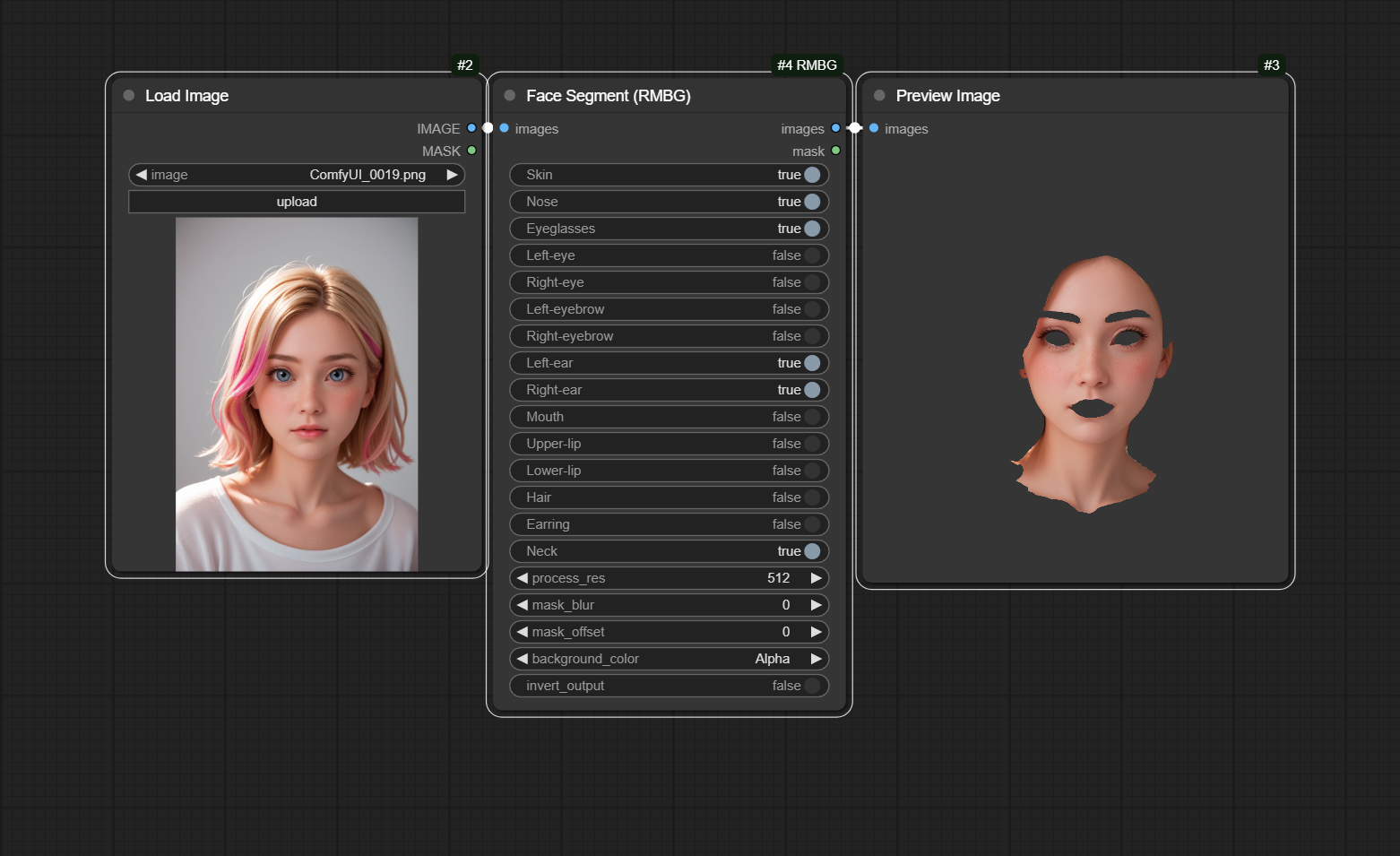Click the Preview Image node collapse dot
The width and height of the screenshot is (1400, 856).
(879, 96)
